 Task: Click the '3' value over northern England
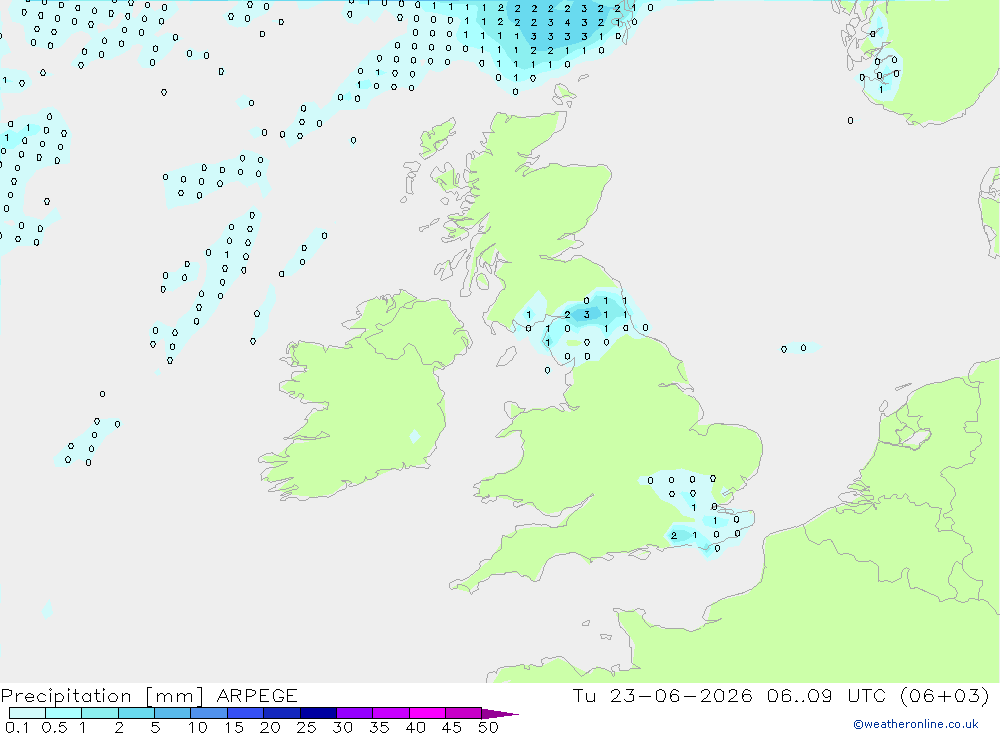click(587, 315)
